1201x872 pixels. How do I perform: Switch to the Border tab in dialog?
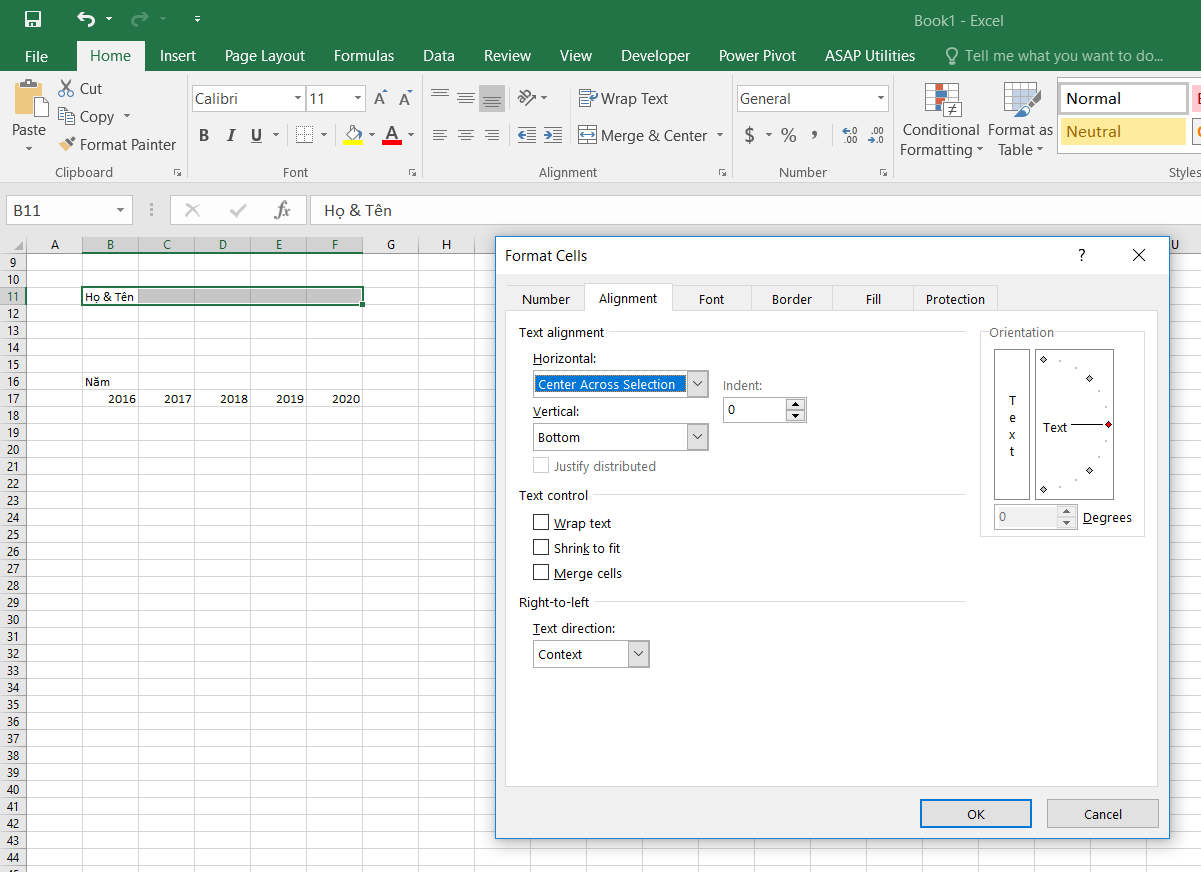(792, 299)
